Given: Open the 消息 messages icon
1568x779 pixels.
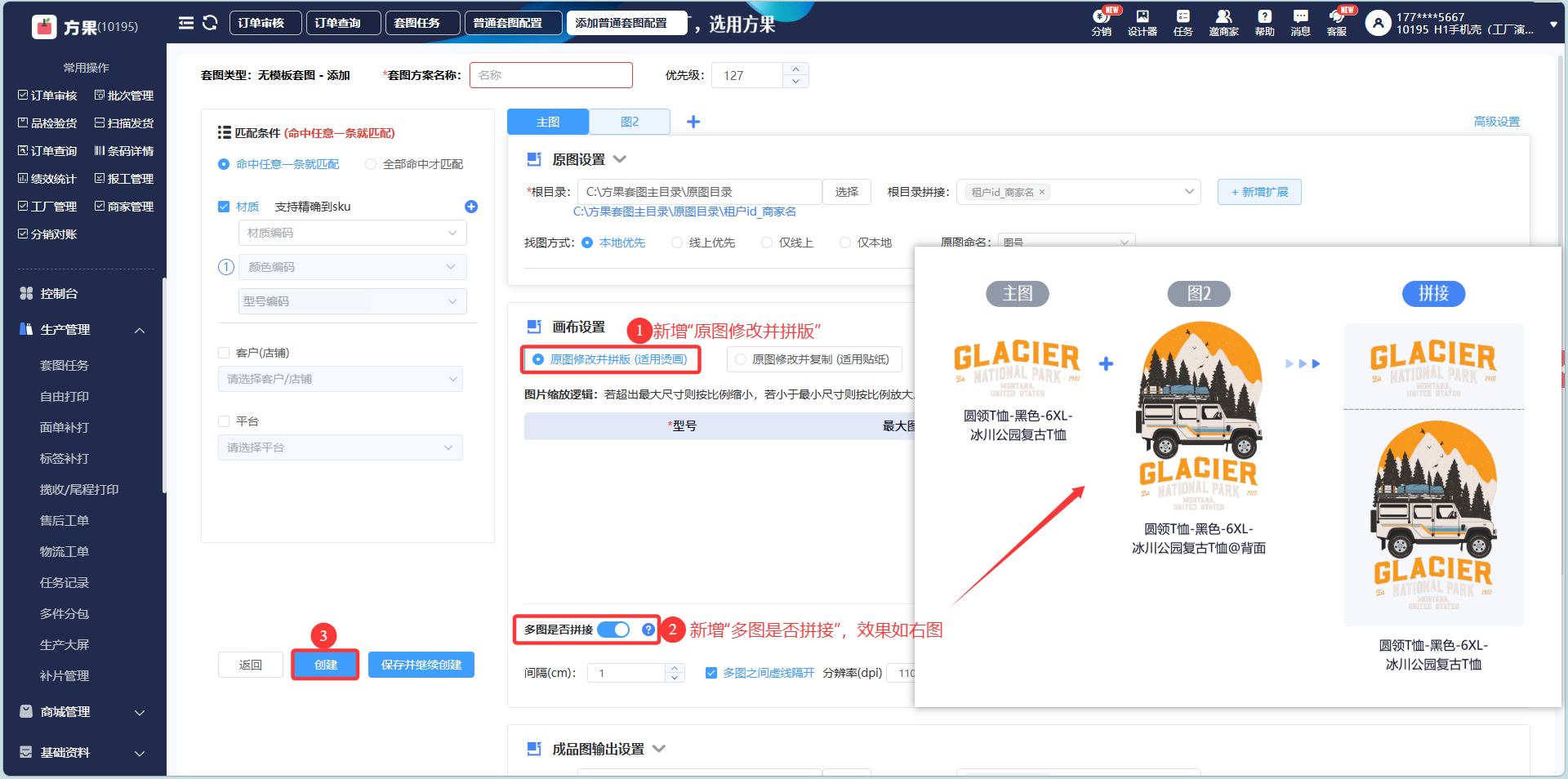Looking at the screenshot, I should click(1300, 23).
